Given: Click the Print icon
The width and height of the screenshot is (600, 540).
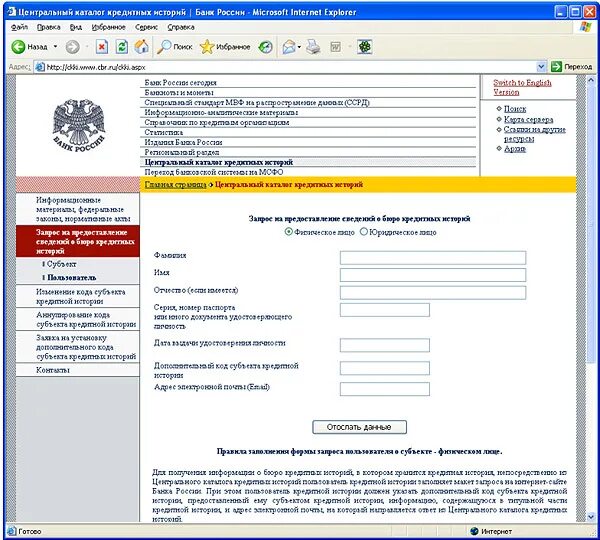Looking at the screenshot, I should click(313, 47).
